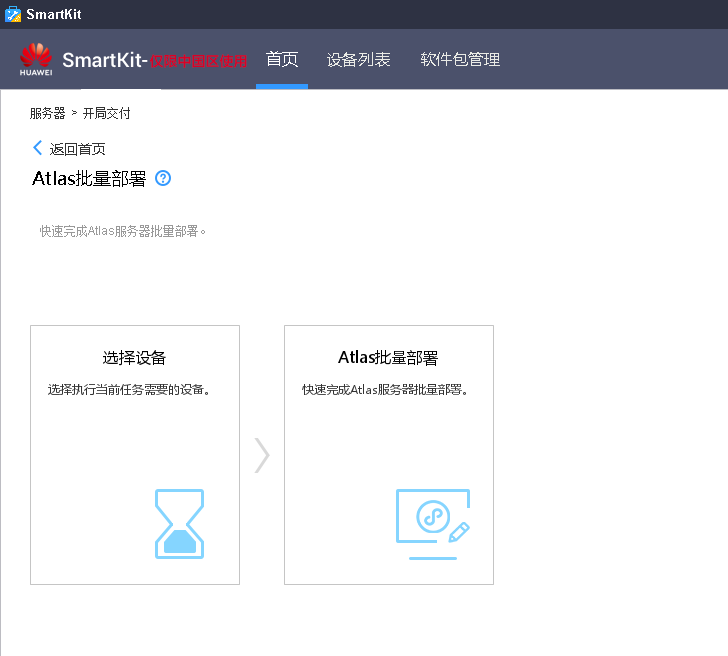The height and width of the screenshot is (656, 728).
Task: Click the 开局交付 breadcrumb
Action: pos(106,113)
